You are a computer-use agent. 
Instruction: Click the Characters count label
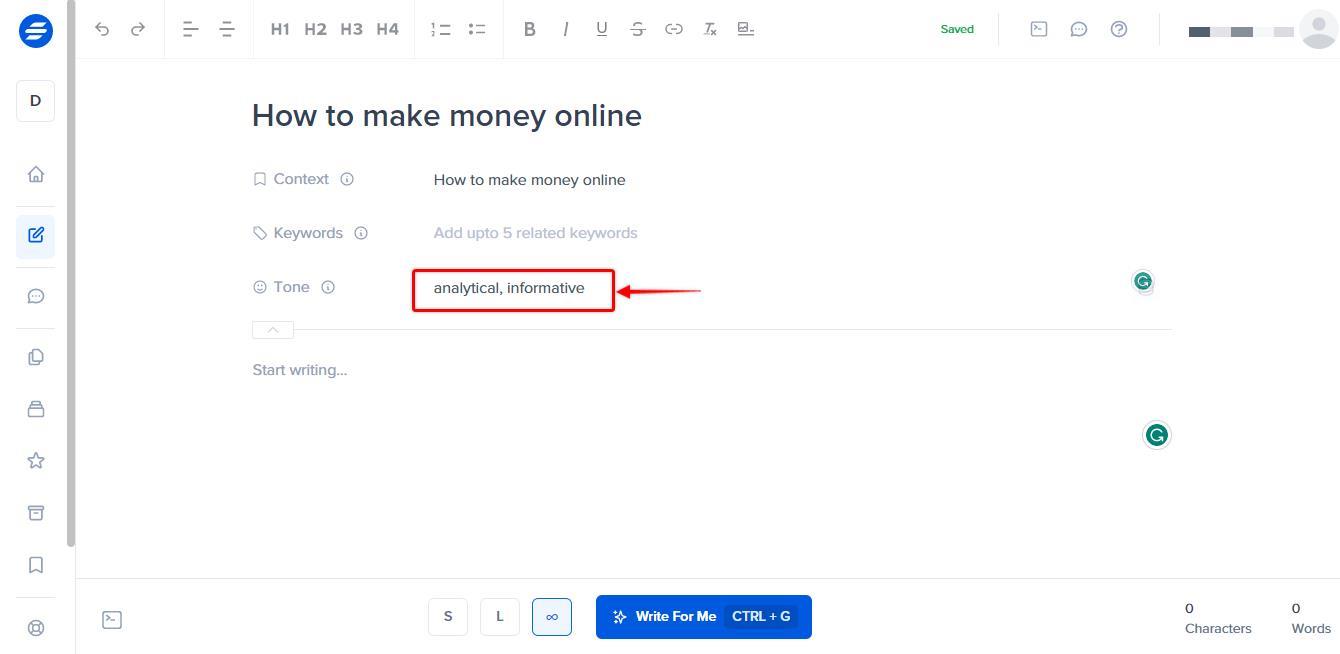click(x=1218, y=629)
